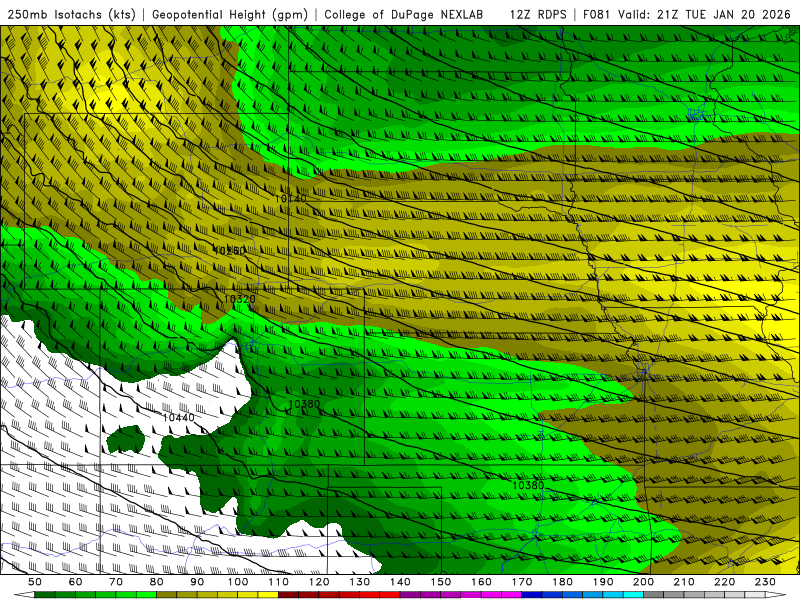
Task: Click the 150 value on the legend
Action: point(441,582)
